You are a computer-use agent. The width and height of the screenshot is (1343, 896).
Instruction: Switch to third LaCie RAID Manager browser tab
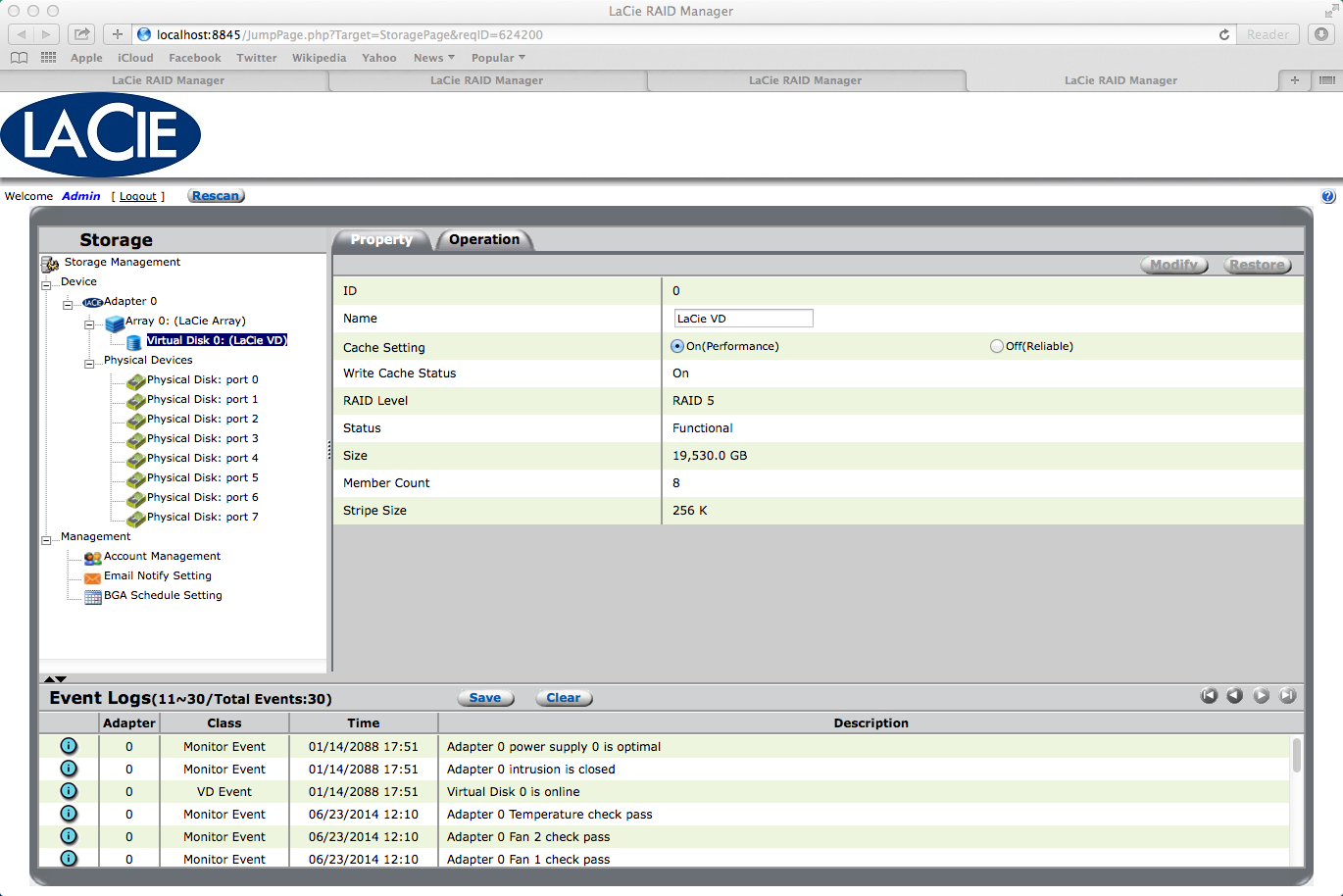point(805,80)
